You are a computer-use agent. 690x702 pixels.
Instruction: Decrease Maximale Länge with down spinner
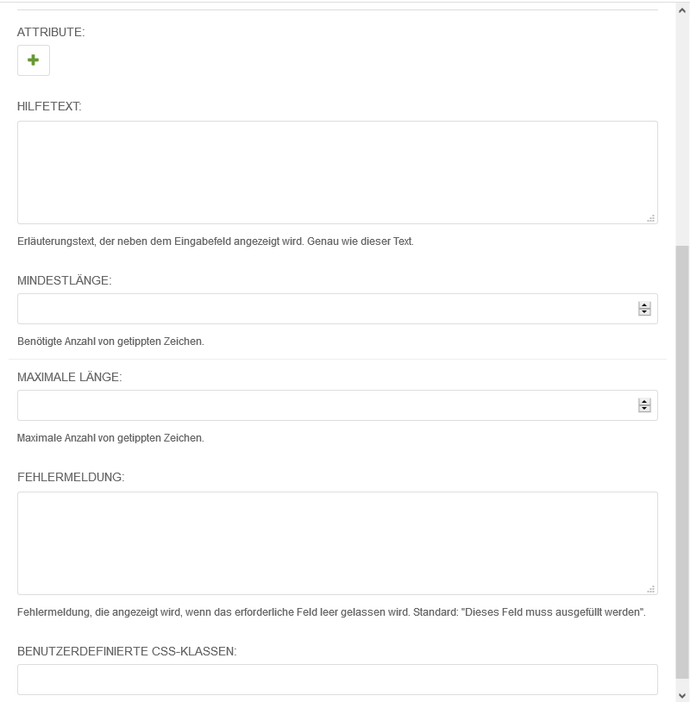pos(644,409)
